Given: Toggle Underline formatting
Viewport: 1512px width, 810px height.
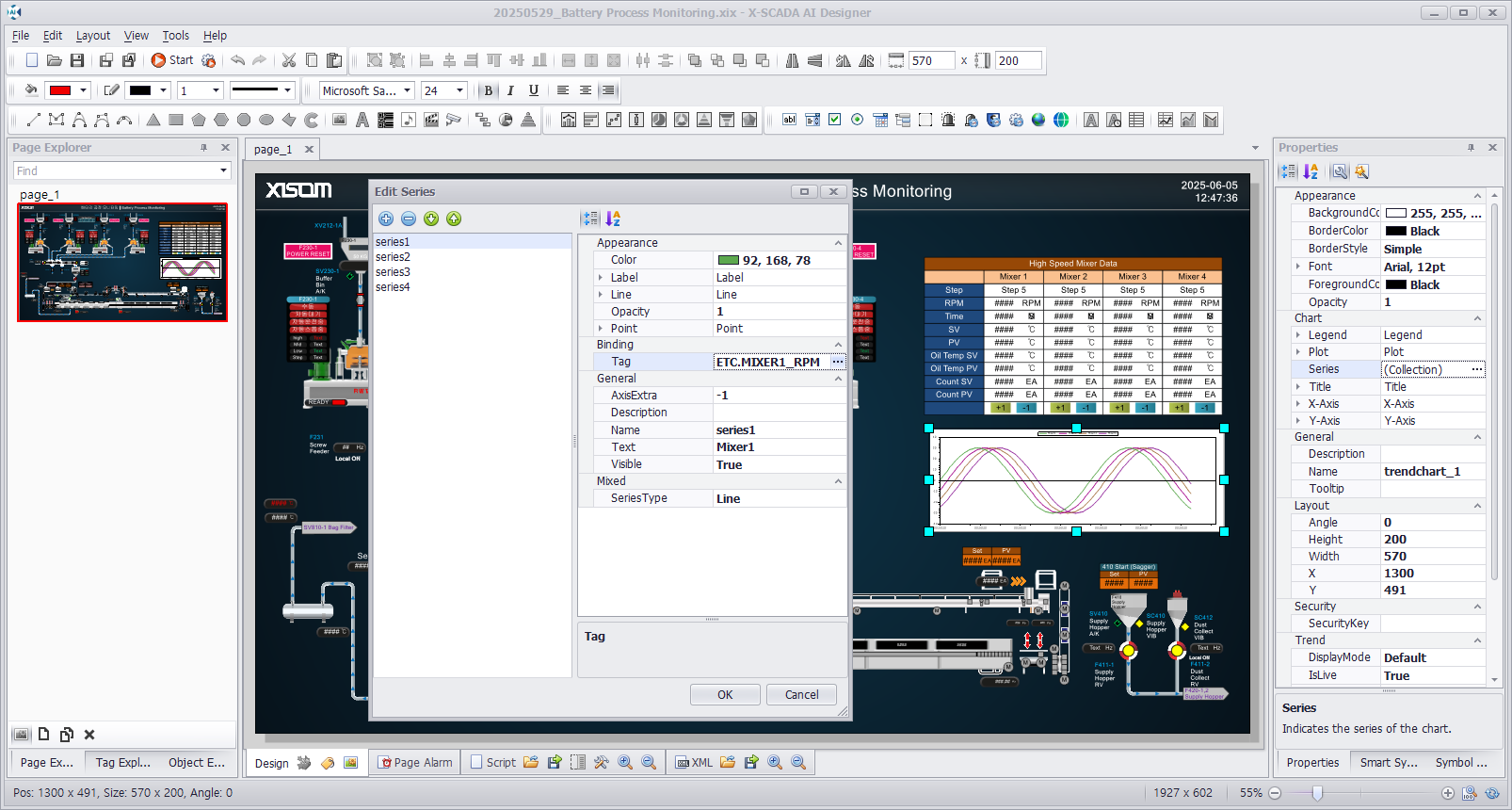Looking at the screenshot, I should [534, 90].
